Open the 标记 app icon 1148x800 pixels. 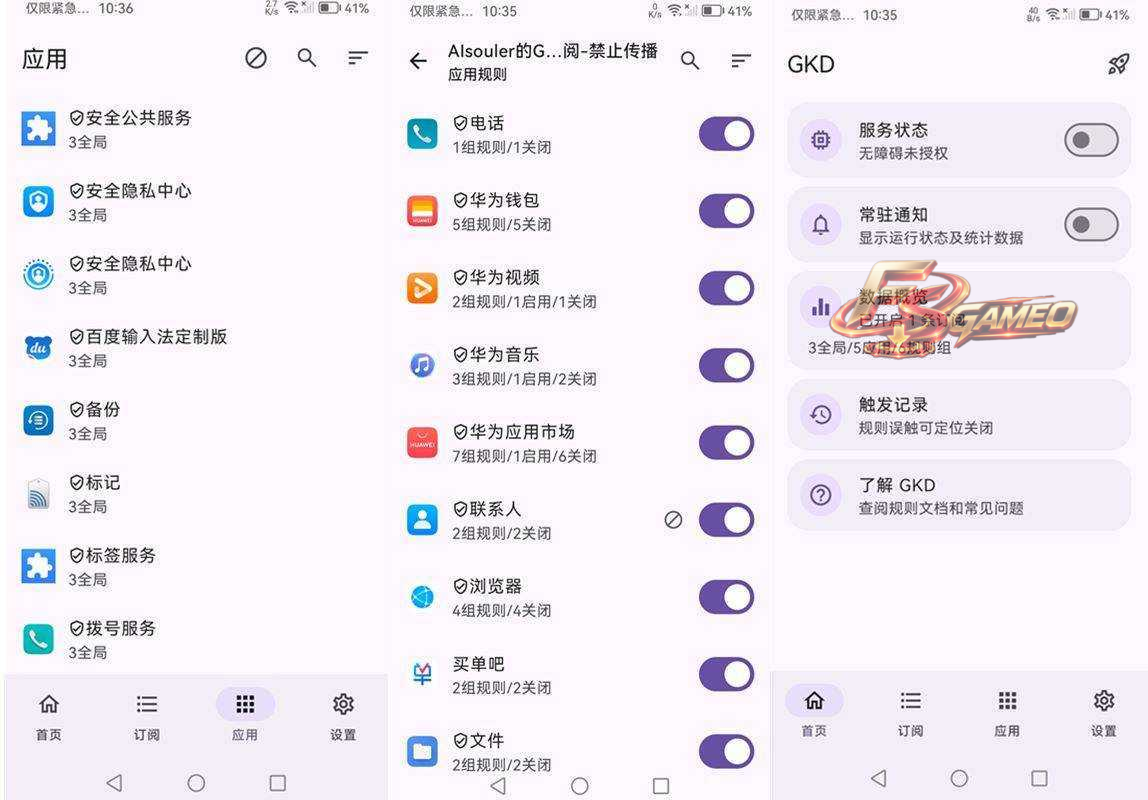[x=38, y=493]
